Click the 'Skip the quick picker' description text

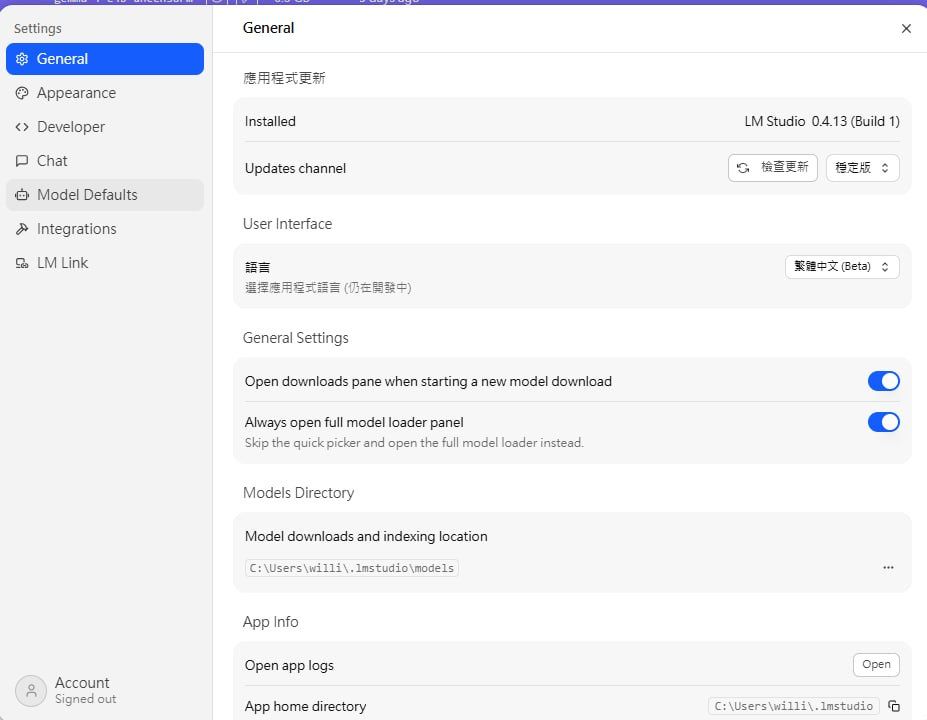coord(414,443)
